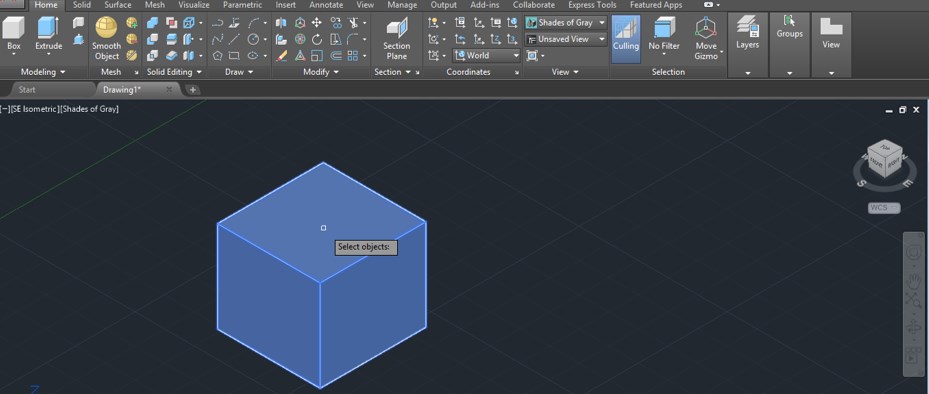Expand the Solid Editing panel
The width and height of the screenshot is (929, 394).
(x=174, y=72)
